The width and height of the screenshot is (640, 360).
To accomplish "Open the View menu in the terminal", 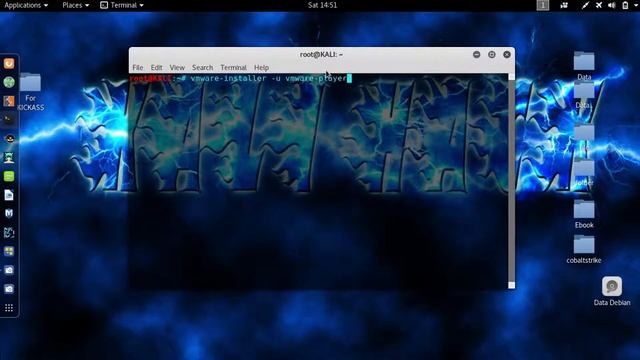I will 177,67.
